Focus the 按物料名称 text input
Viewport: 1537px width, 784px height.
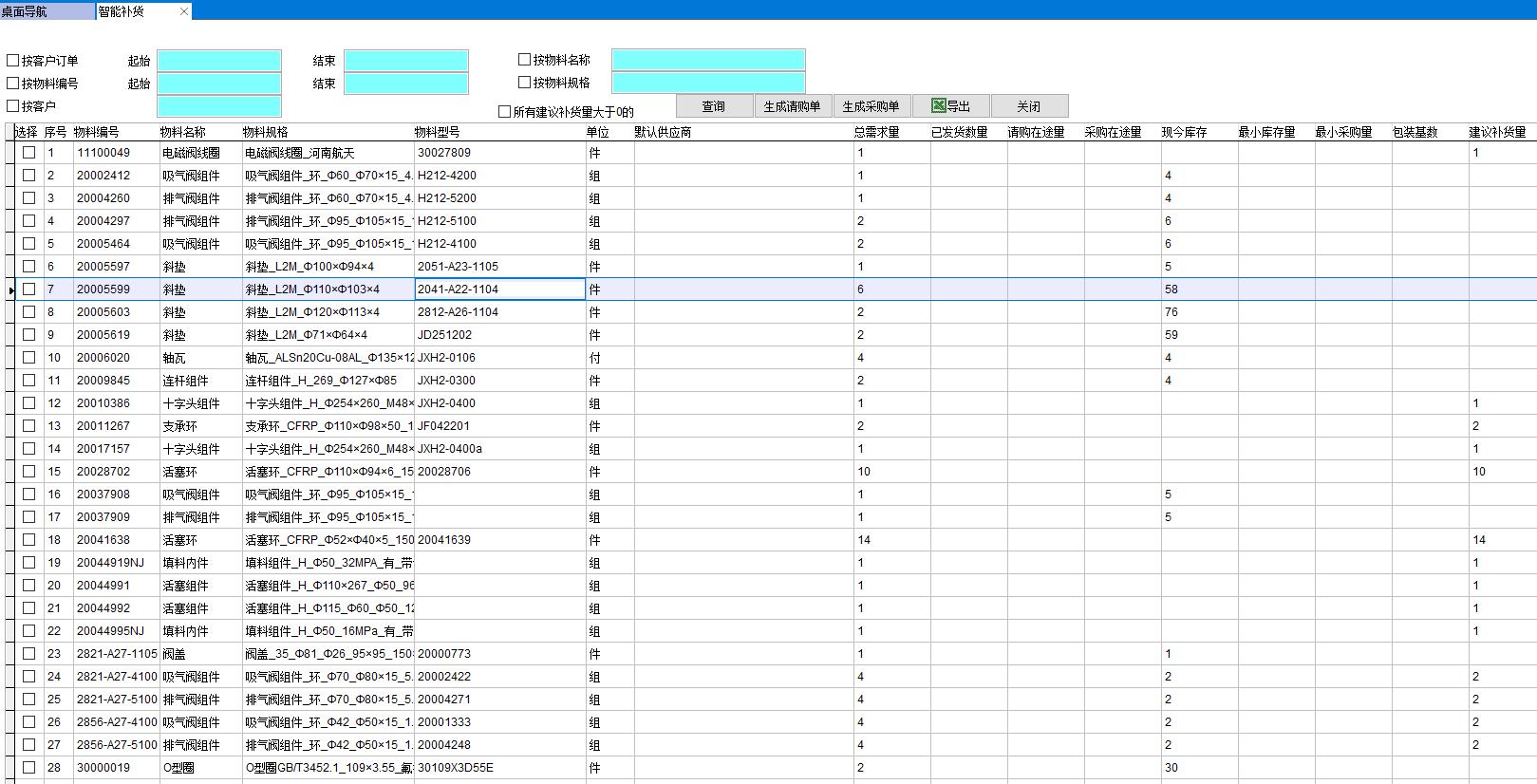point(708,60)
